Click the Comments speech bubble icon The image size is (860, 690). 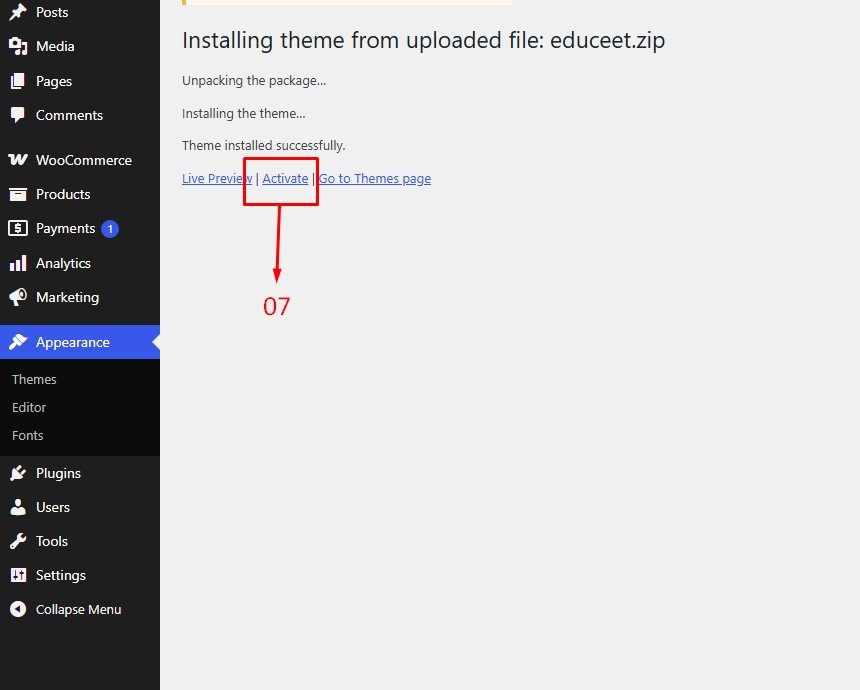(x=18, y=115)
